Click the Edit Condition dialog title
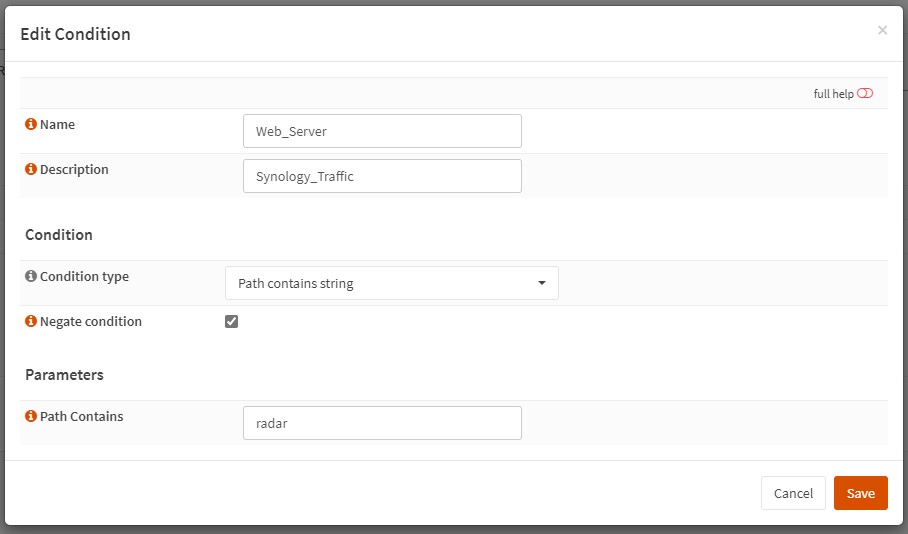Viewport: 908px width, 534px height. coord(75,34)
